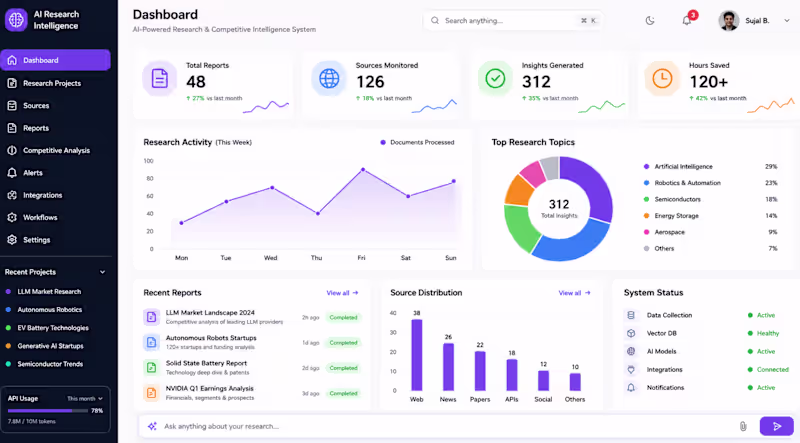
Task: Click the NVIDIA Q1 Earnings Analysis icon
Action: pyautogui.click(x=151, y=393)
